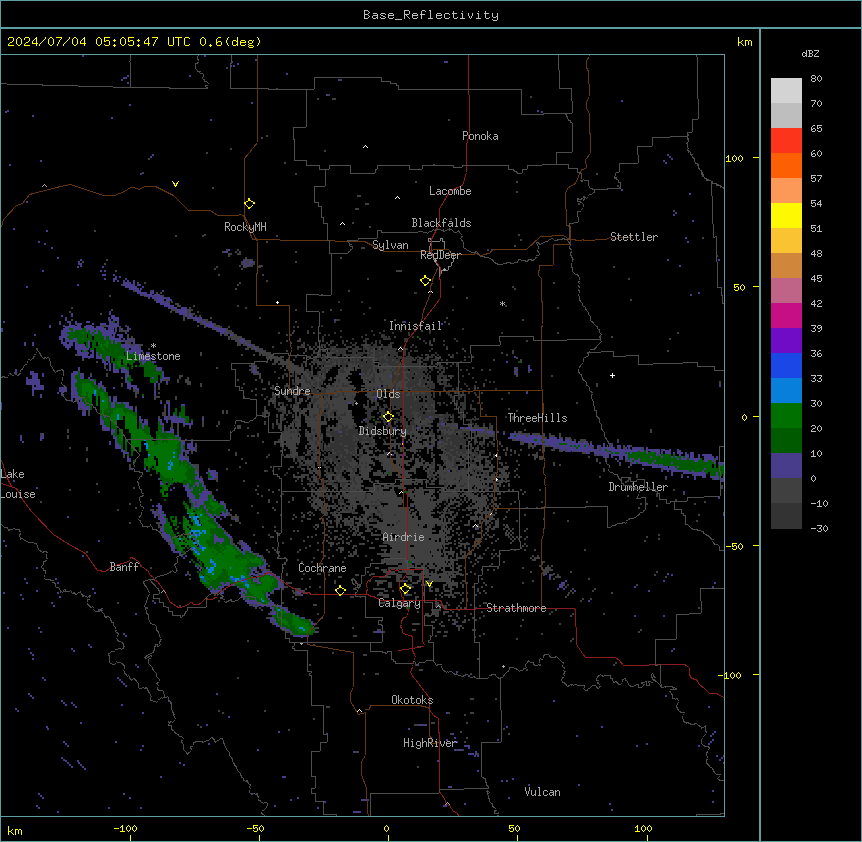Select the light gray 70-80 dBZ swatch

[786, 90]
